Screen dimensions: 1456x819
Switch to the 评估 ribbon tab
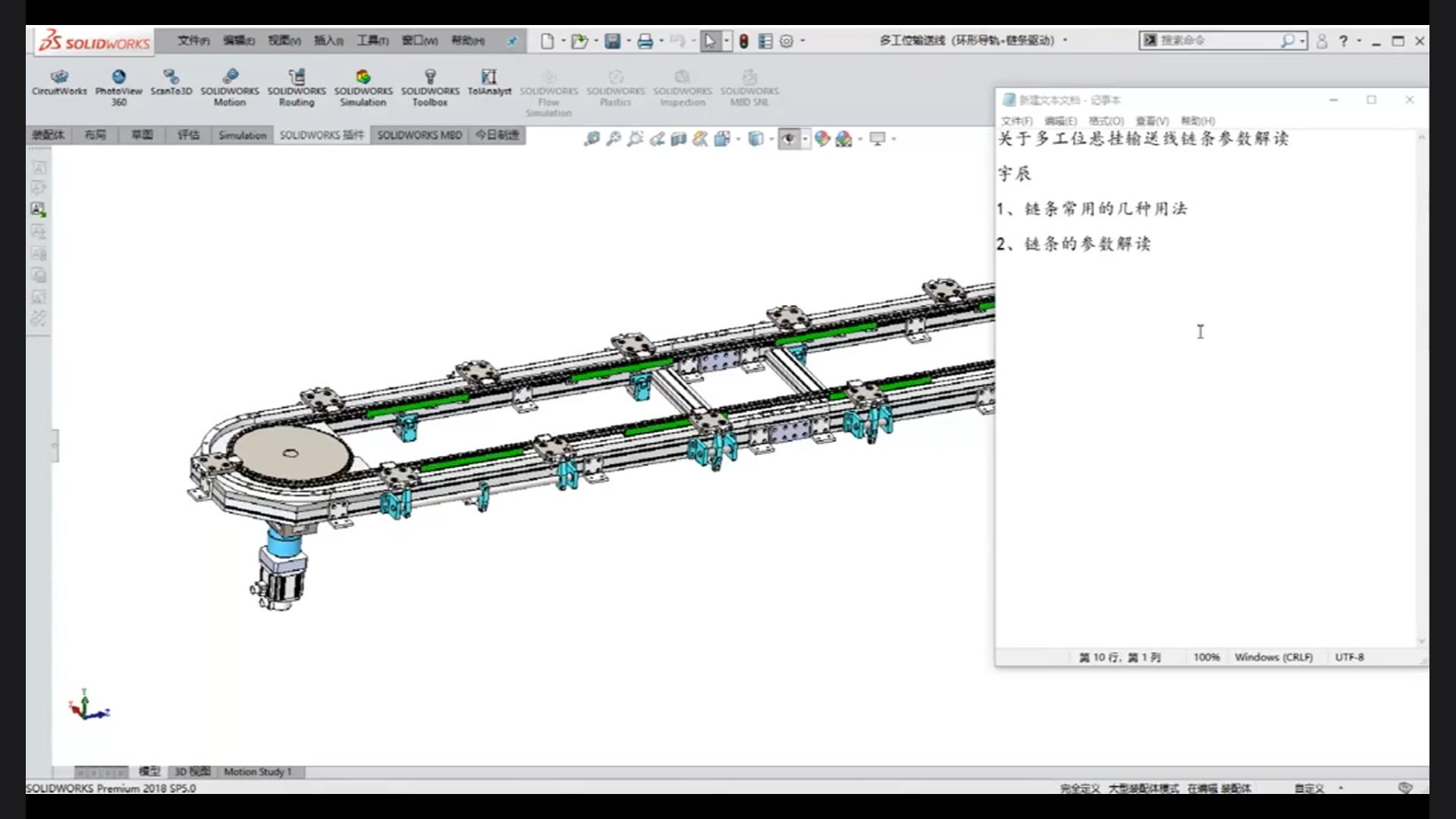[x=188, y=135]
